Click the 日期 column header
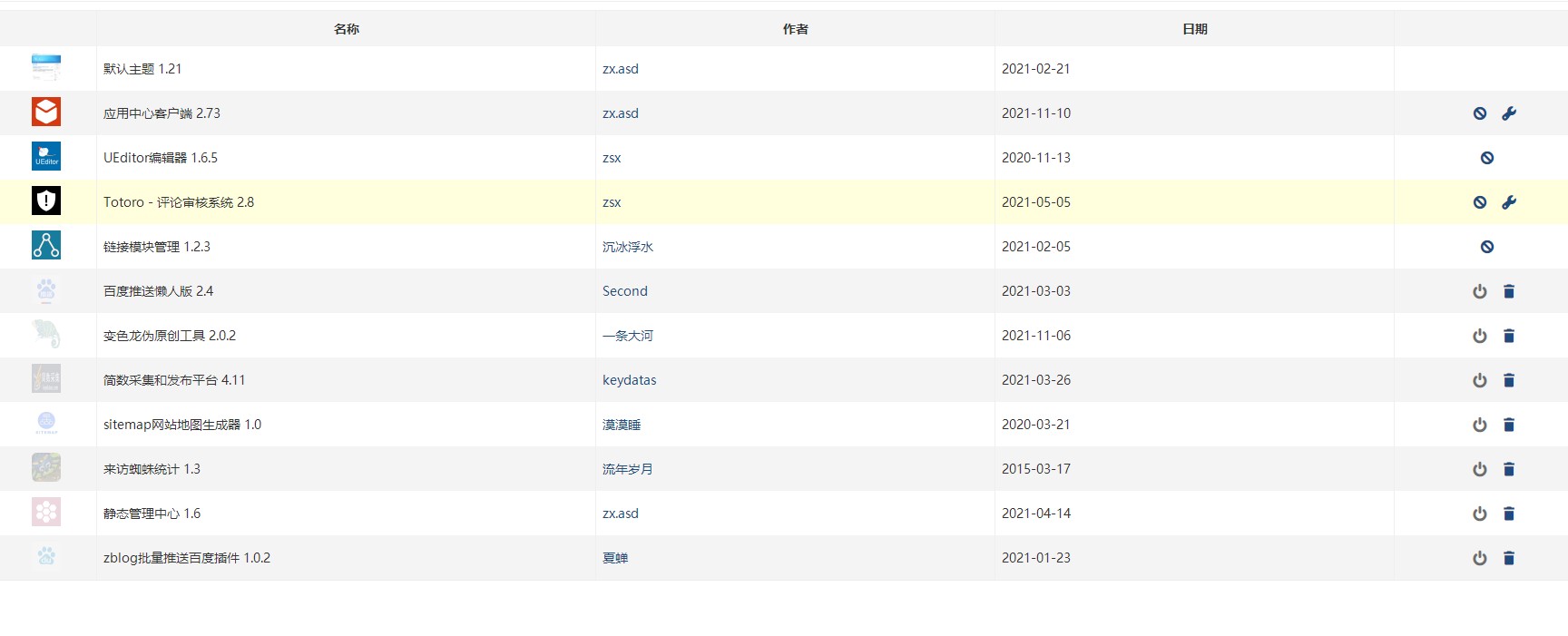This screenshot has height=636, width=1568. (x=1194, y=29)
